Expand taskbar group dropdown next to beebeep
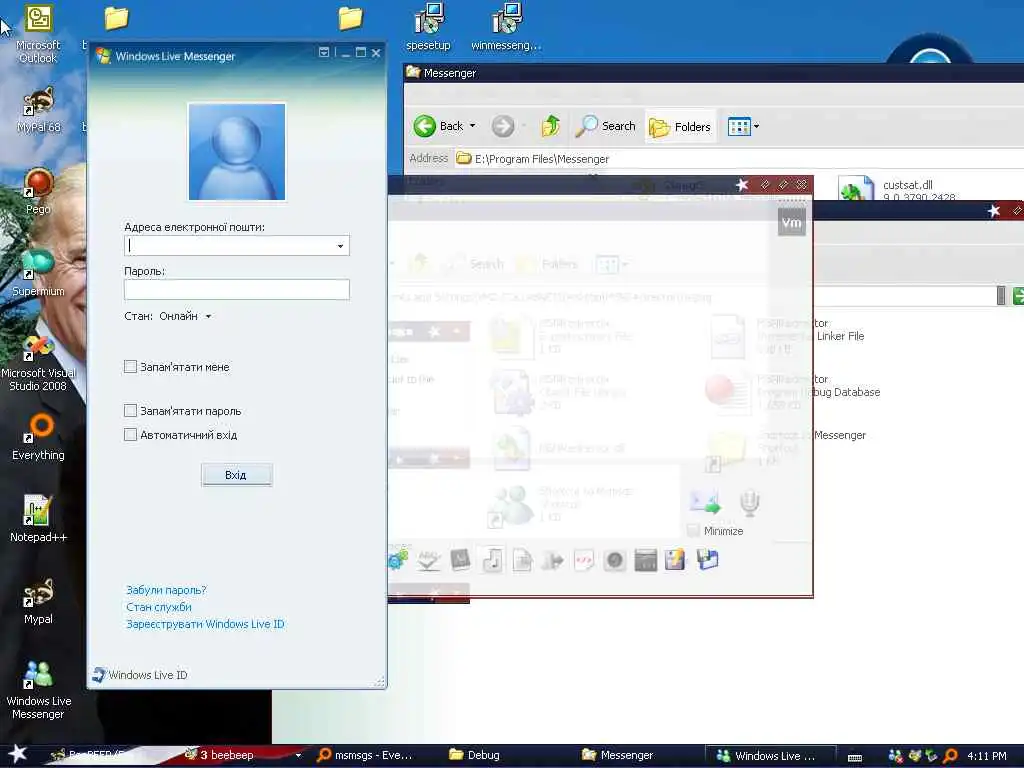Image resolution: width=1024 pixels, height=768 pixels. tap(298, 756)
